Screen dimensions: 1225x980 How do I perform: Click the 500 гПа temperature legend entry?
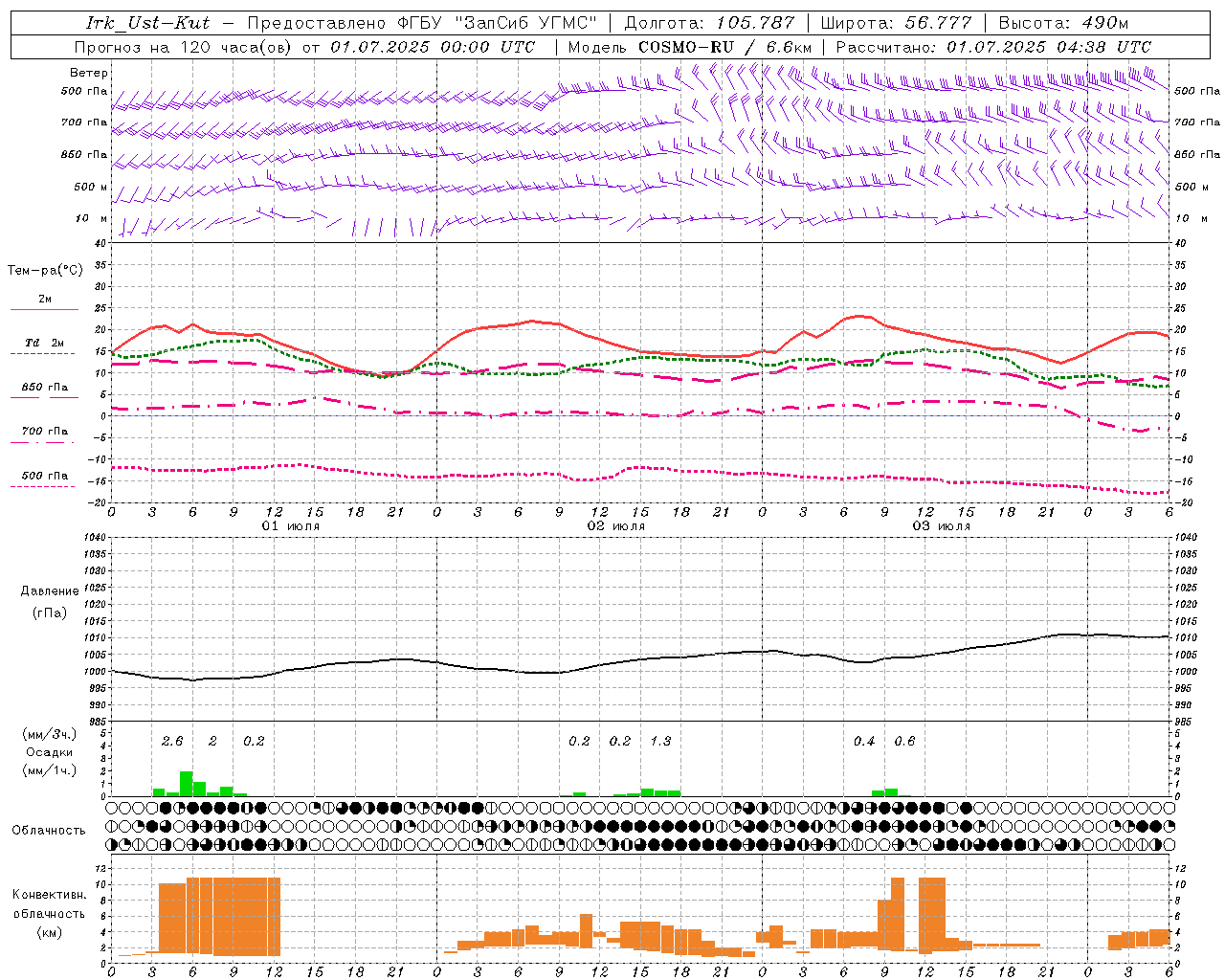[x=45, y=476]
